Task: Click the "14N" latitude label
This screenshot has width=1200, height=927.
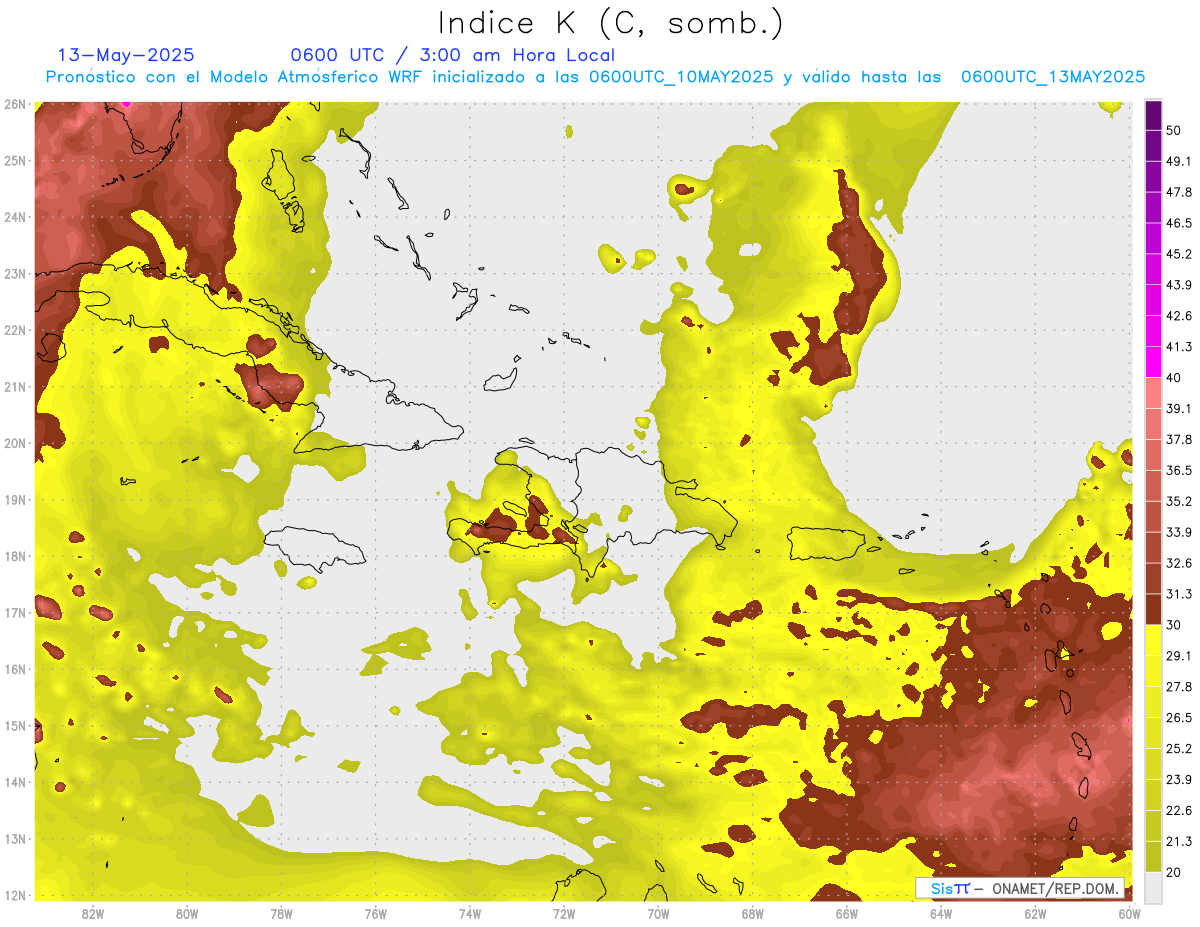Action: (15, 782)
